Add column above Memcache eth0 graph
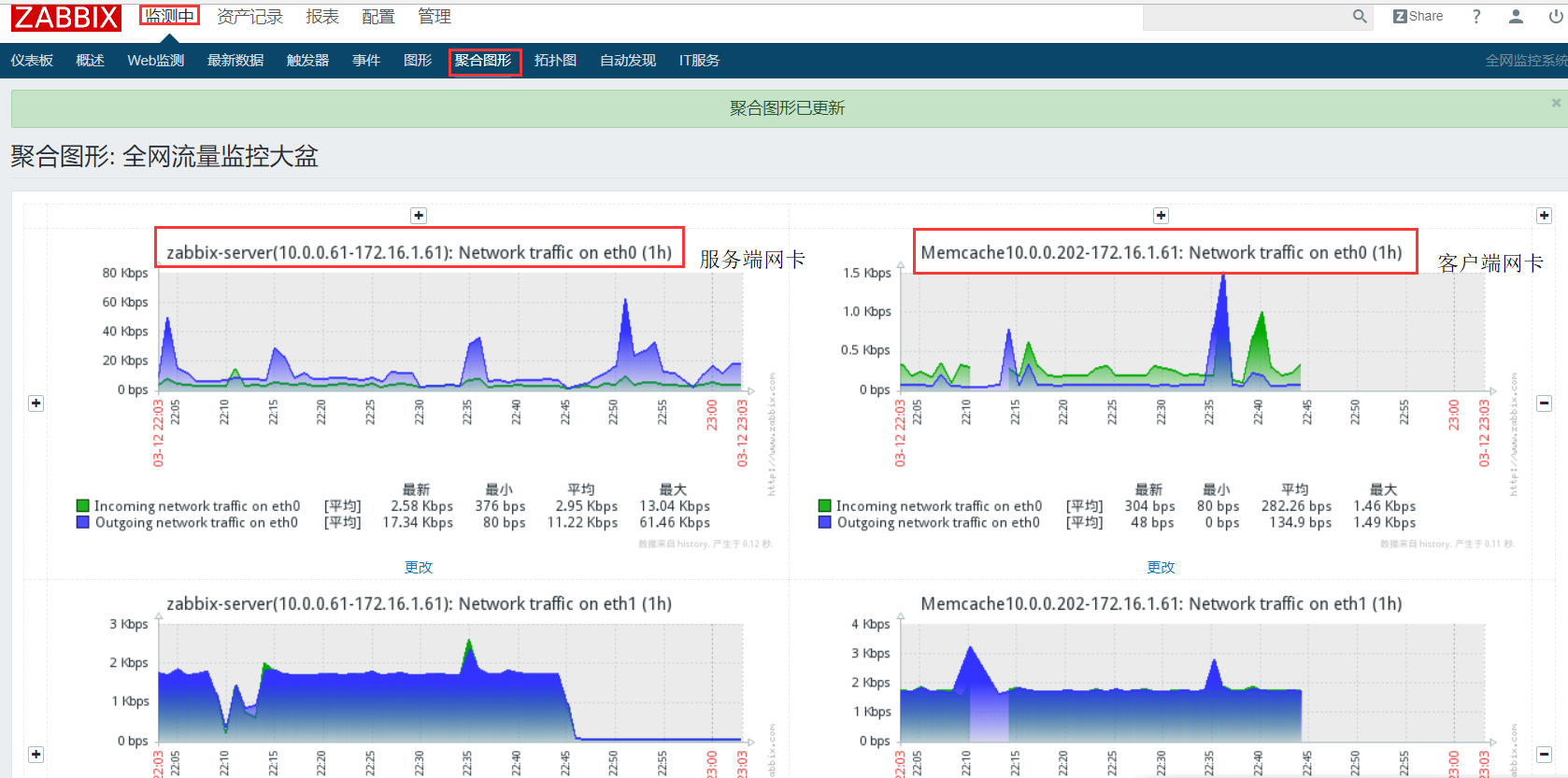Image resolution: width=1568 pixels, height=778 pixels. click(x=1161, y=216)
